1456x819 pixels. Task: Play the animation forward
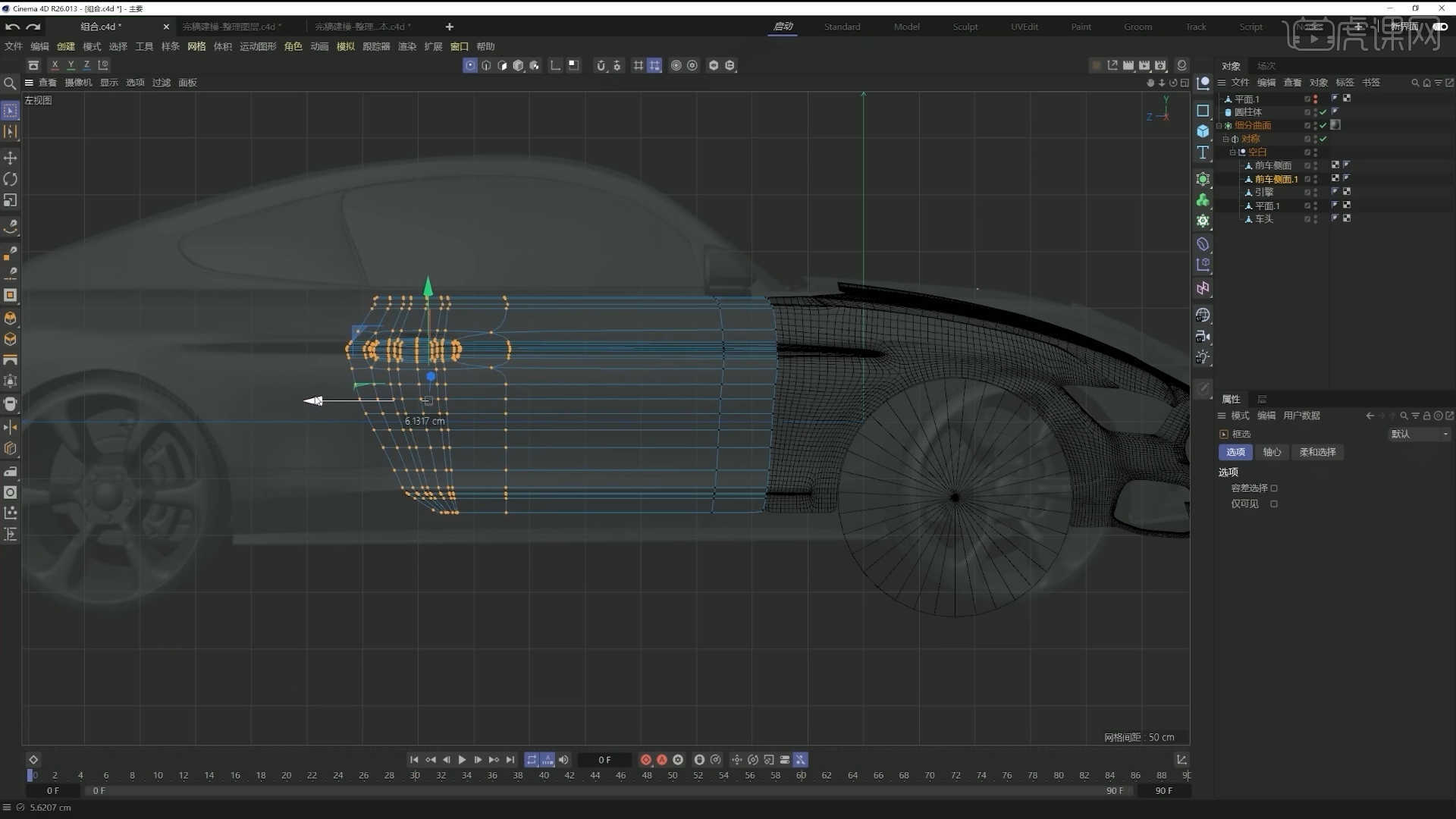pos(462,759)
